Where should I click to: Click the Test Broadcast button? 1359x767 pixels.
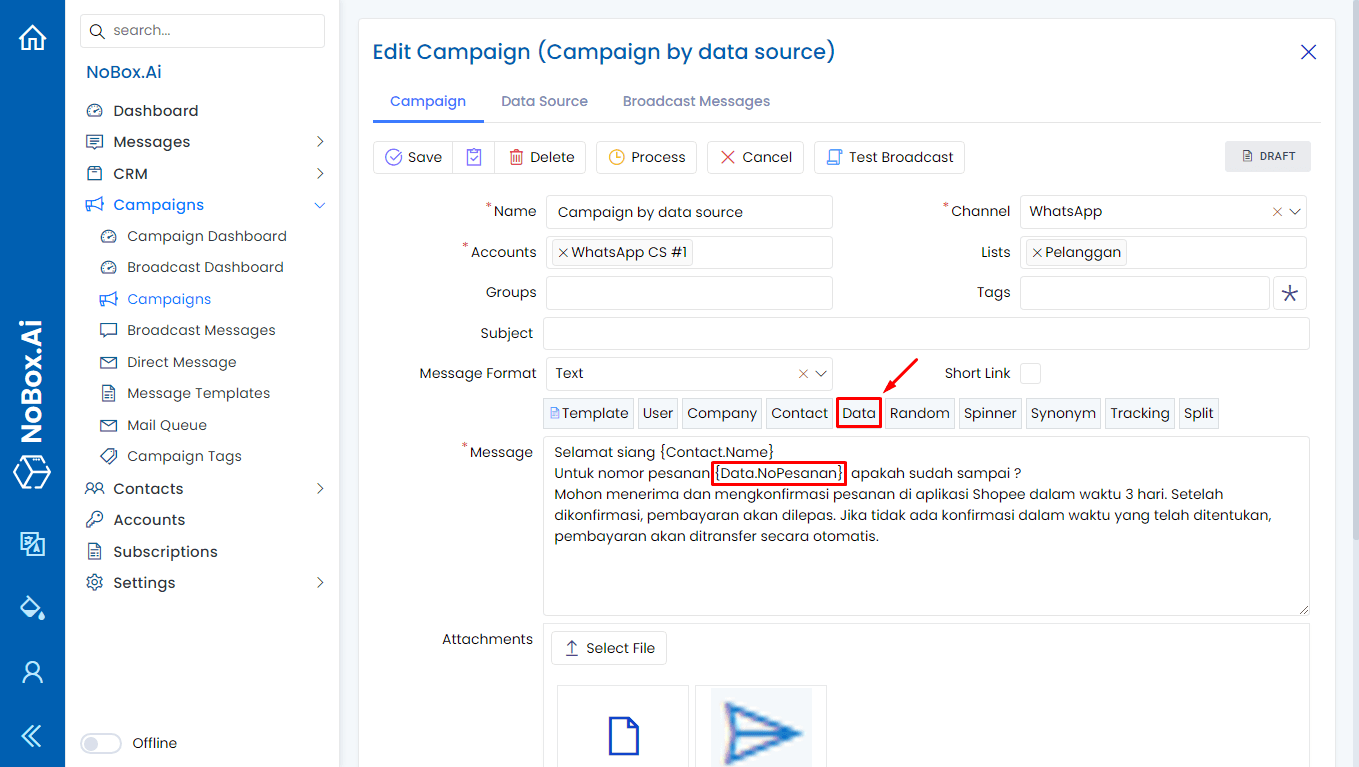pos(889,157)
